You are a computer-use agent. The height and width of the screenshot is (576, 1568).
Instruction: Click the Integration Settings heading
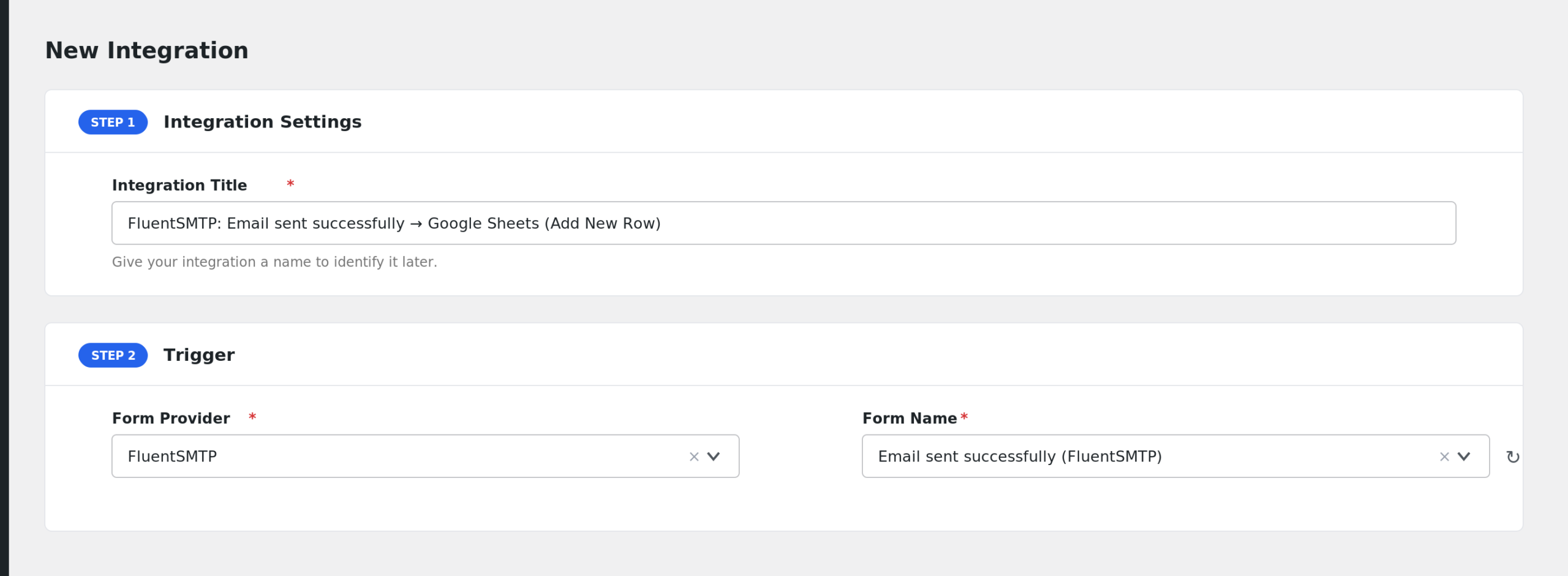click(262, 122)
